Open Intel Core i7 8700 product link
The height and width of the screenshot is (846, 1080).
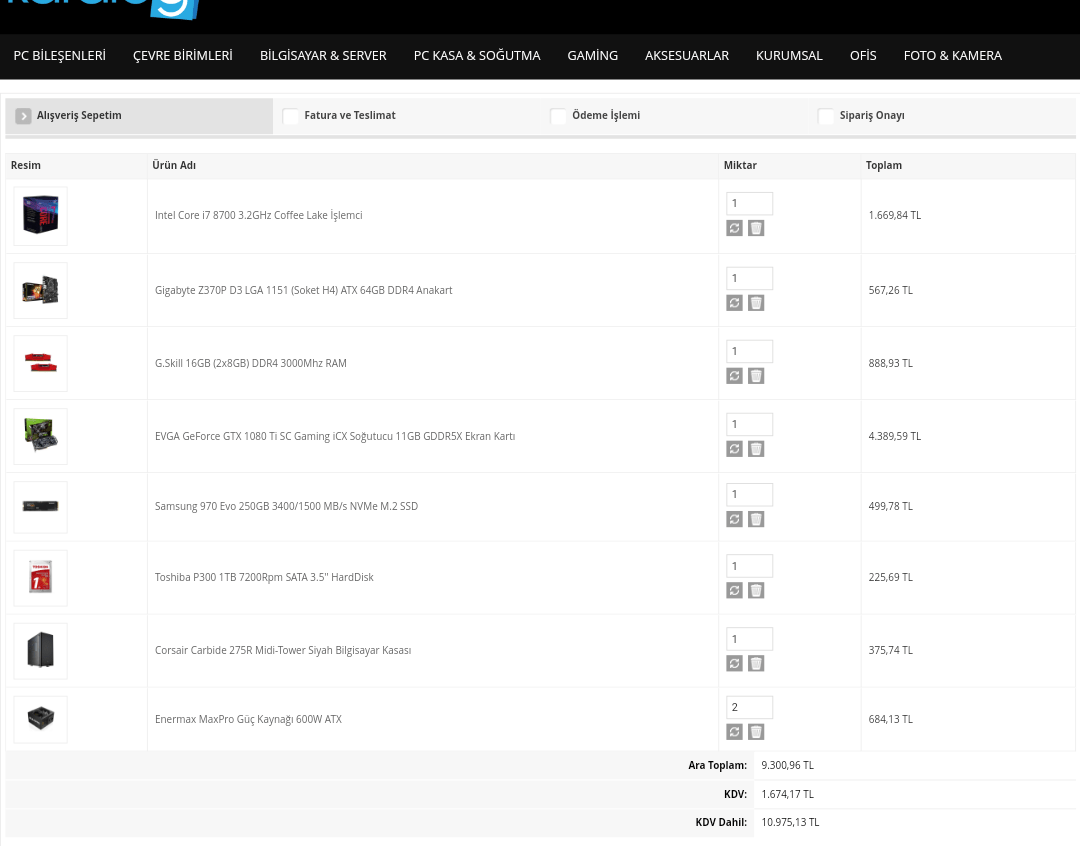coord(258,216)
